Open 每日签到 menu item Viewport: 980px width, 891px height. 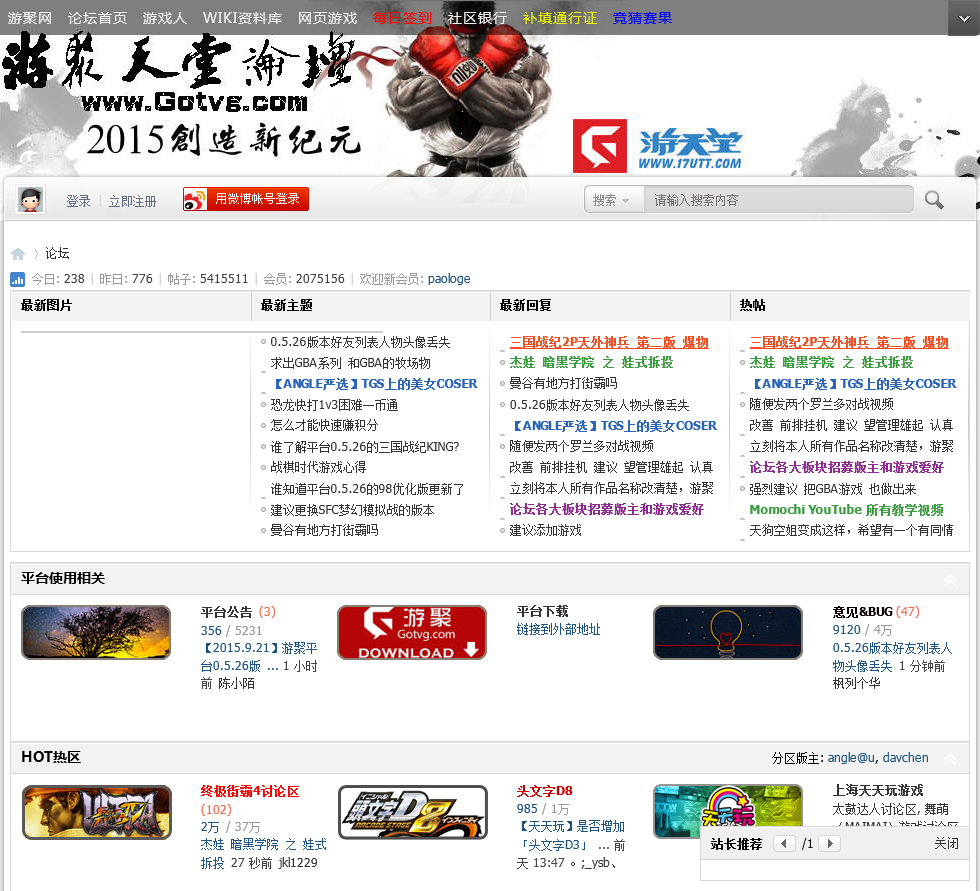tap(402, 18)
